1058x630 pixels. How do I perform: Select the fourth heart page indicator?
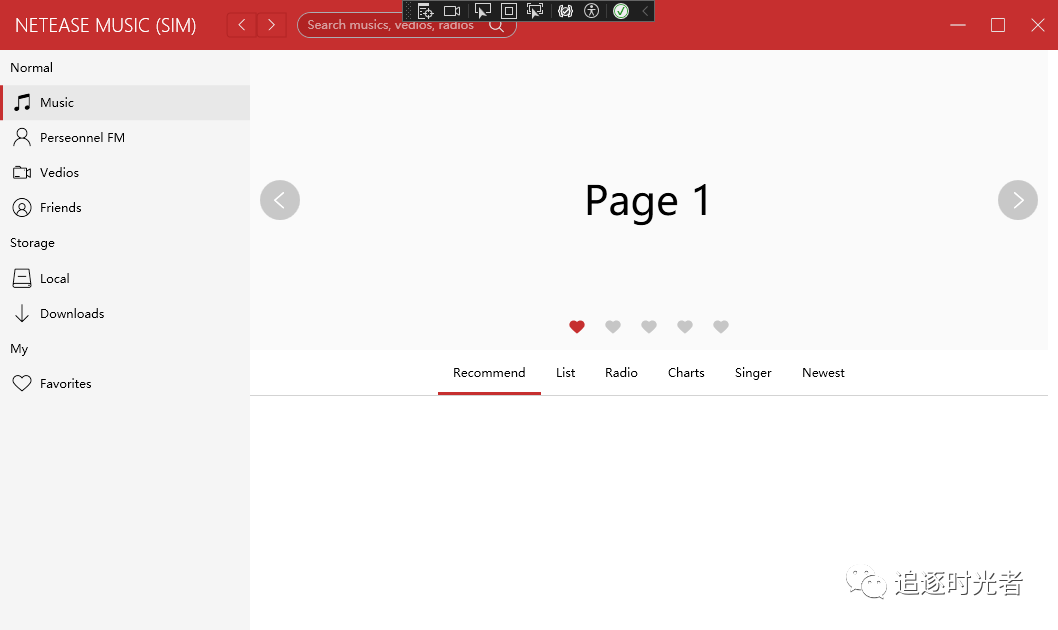(x=685, y=326)
